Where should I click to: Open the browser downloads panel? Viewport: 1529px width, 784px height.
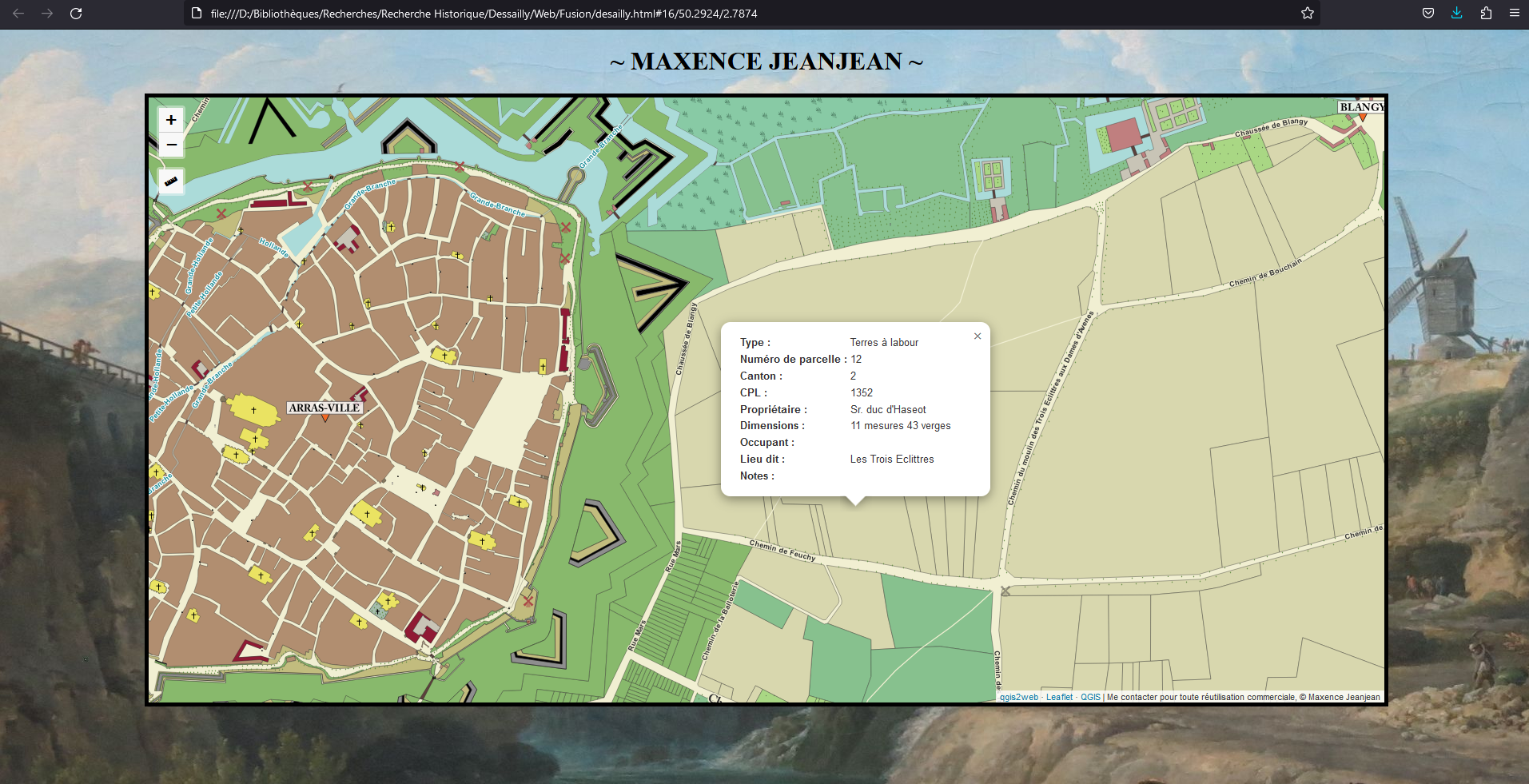pos(1456,14)
